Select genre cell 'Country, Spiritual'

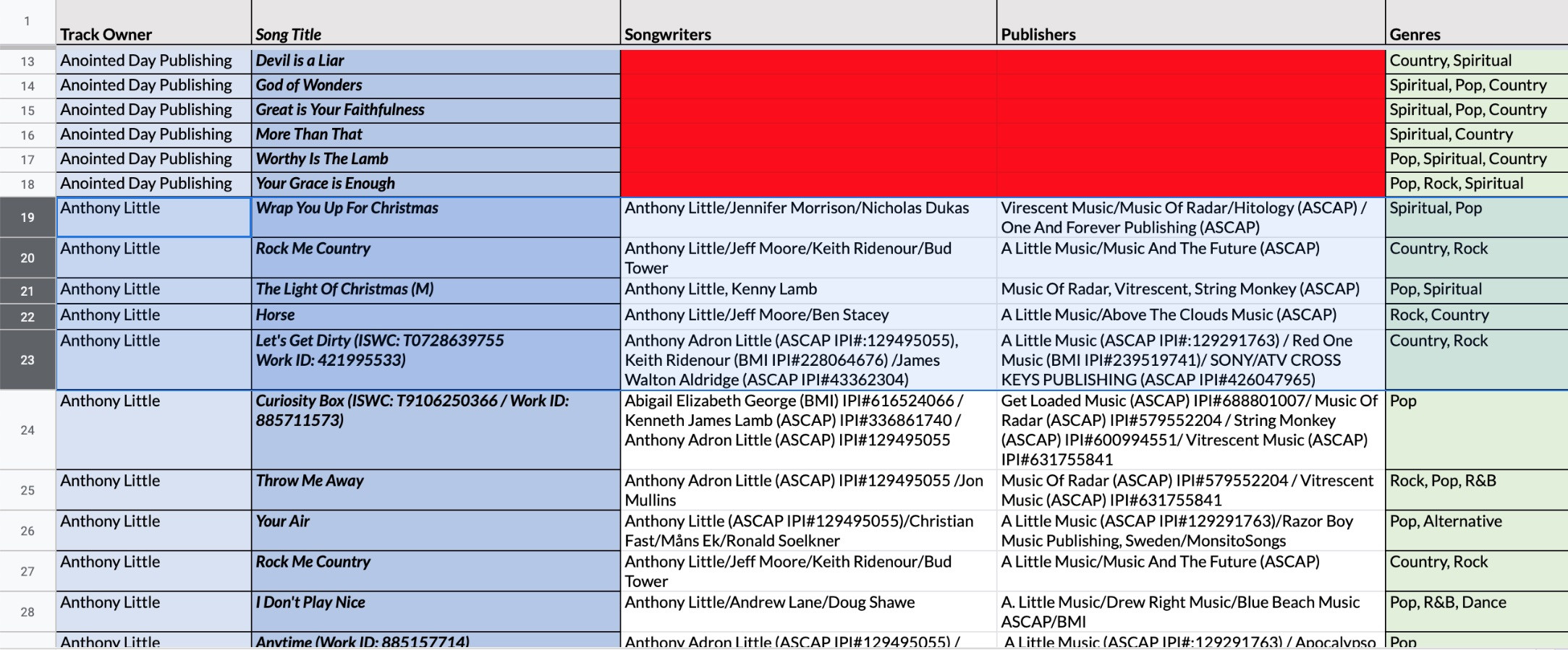point(1477,61)
